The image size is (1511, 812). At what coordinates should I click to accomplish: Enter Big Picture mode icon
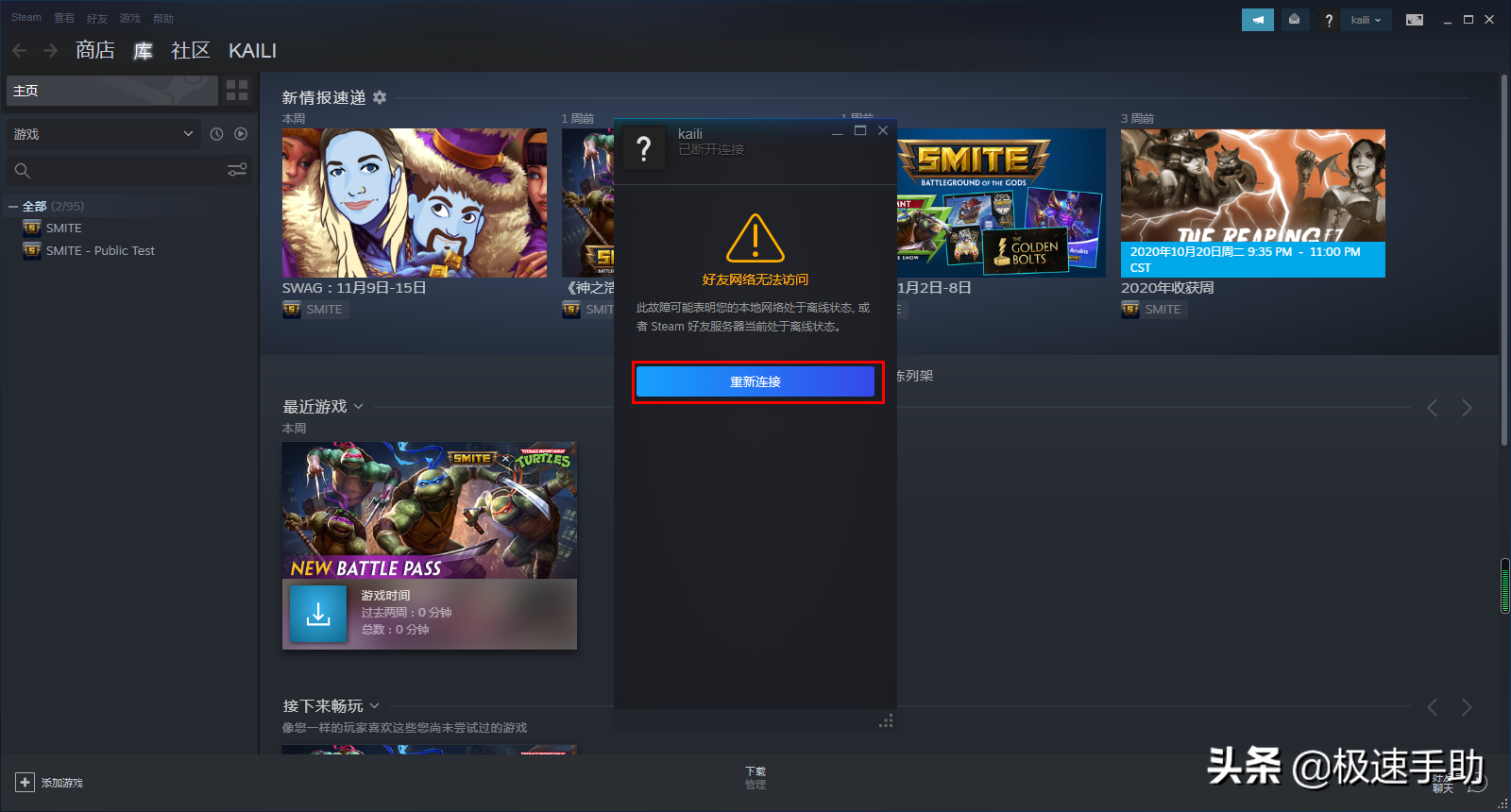(1415, 20)
